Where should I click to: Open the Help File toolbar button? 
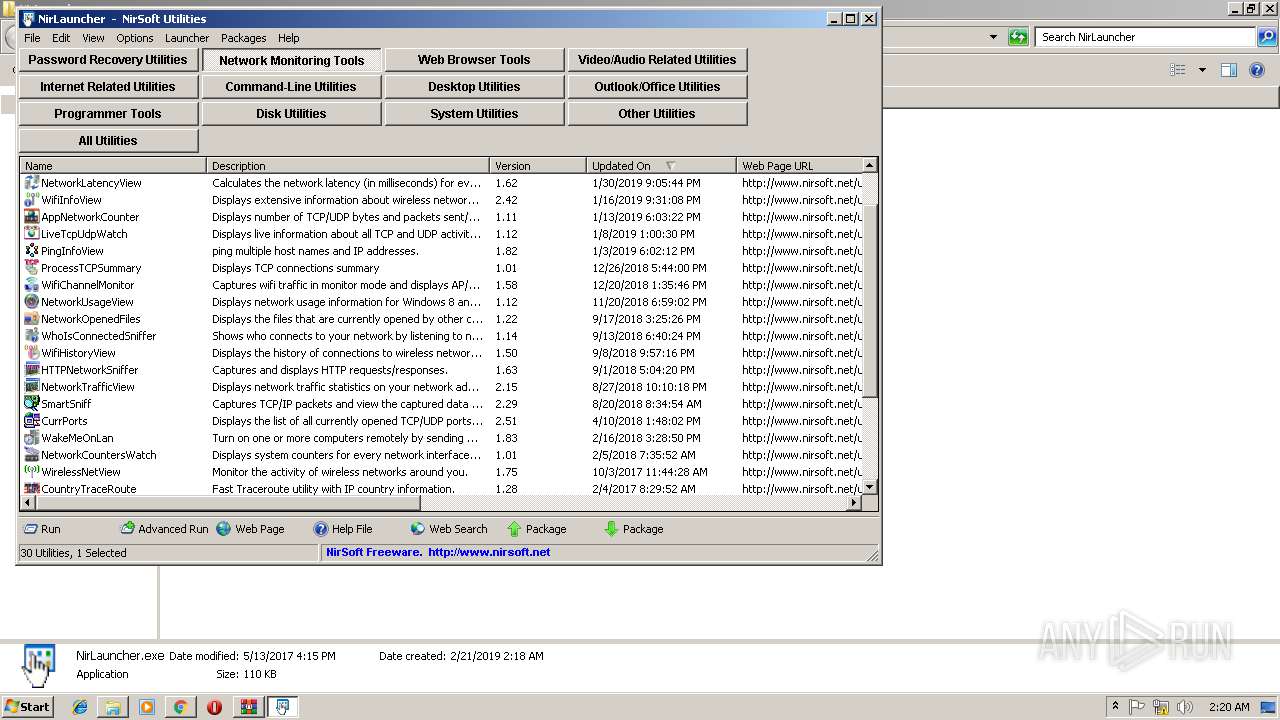(x=343, y=529)
